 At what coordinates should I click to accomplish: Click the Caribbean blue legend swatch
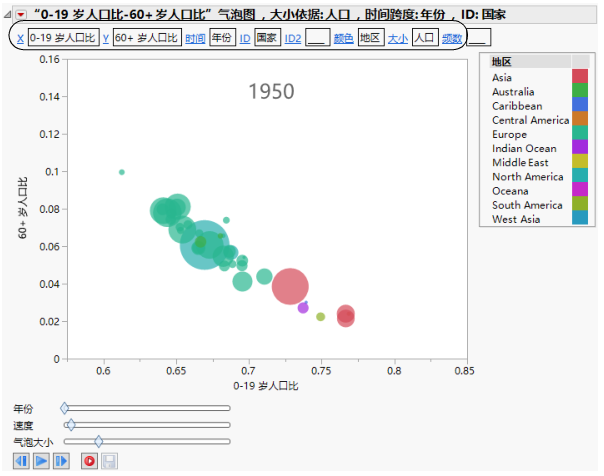click(x=580, y=104)
